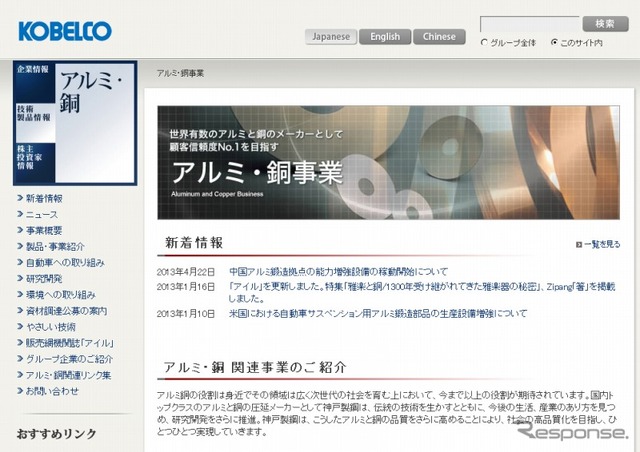Open 自動車への取り組み sidebar link
Viewport: 640px width, 452px height.
[65, 263]
